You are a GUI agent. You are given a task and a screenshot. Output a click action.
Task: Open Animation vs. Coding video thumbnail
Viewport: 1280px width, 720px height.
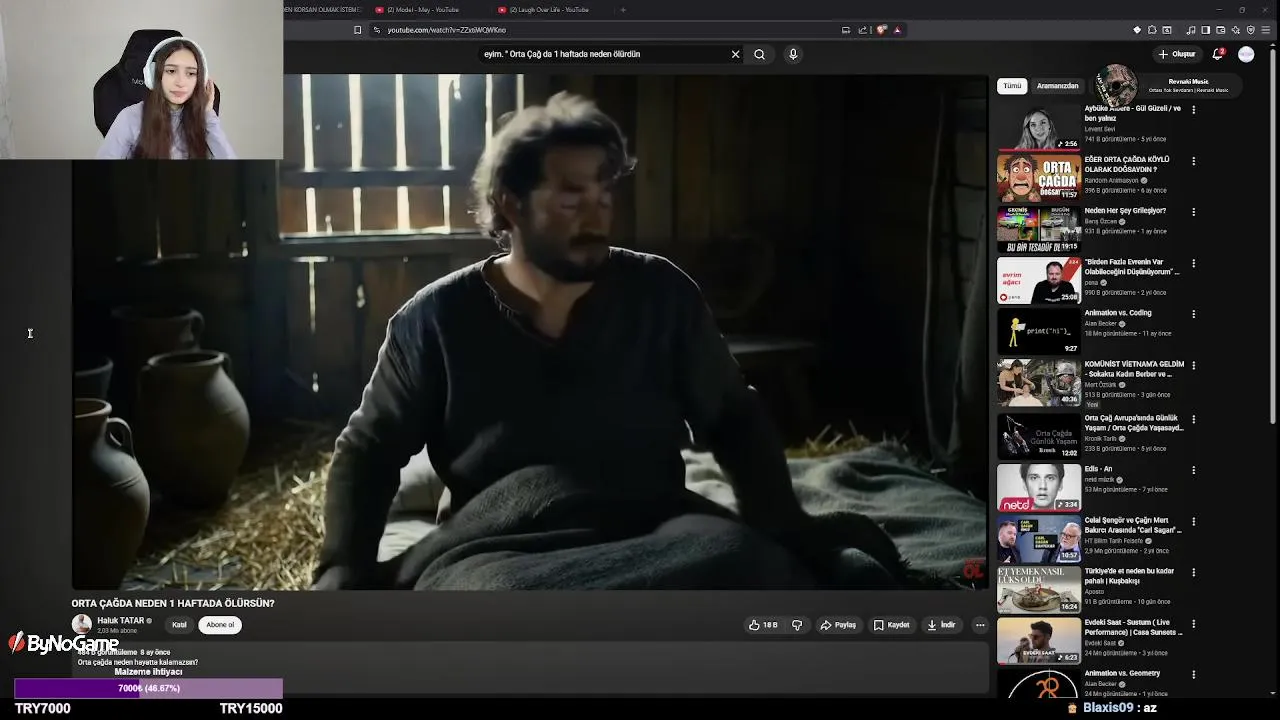point(1038,331)
